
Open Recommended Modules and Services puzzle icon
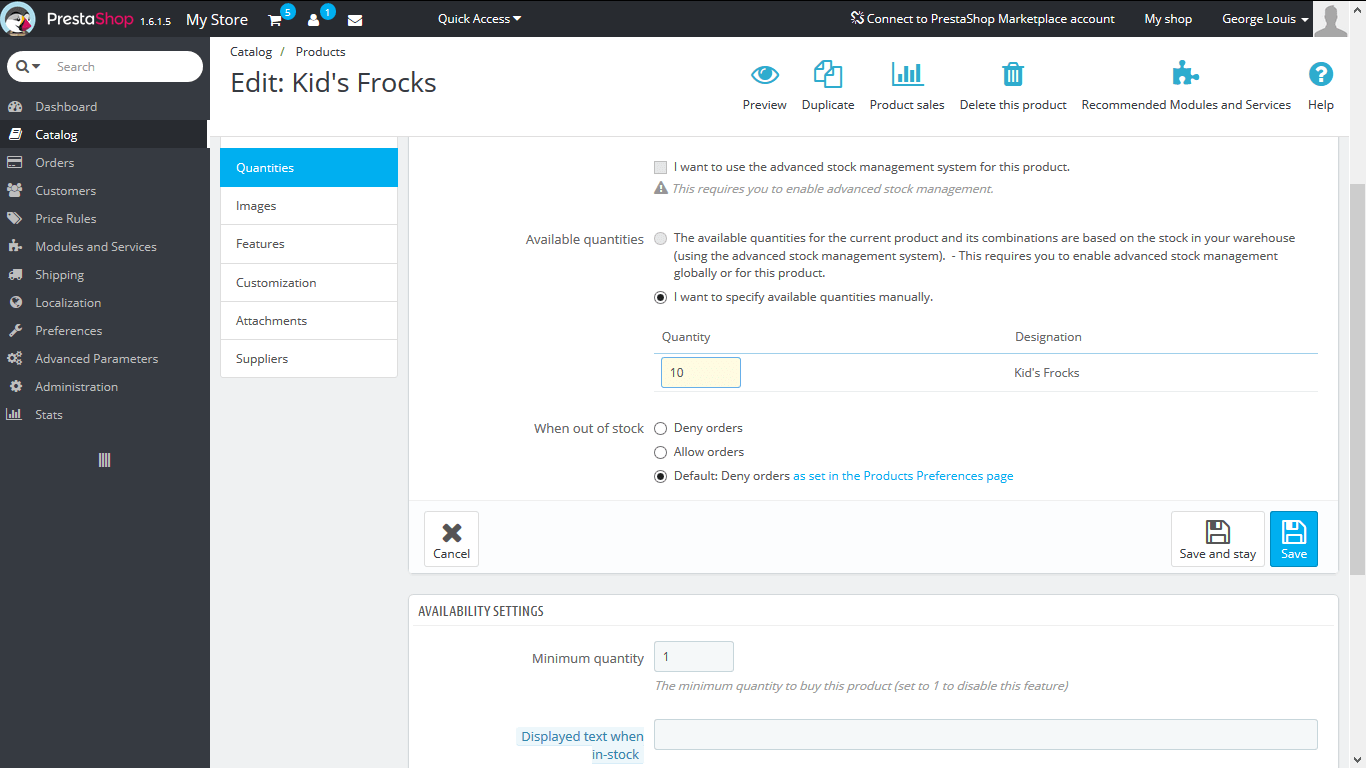click(x=1185, y=75)
